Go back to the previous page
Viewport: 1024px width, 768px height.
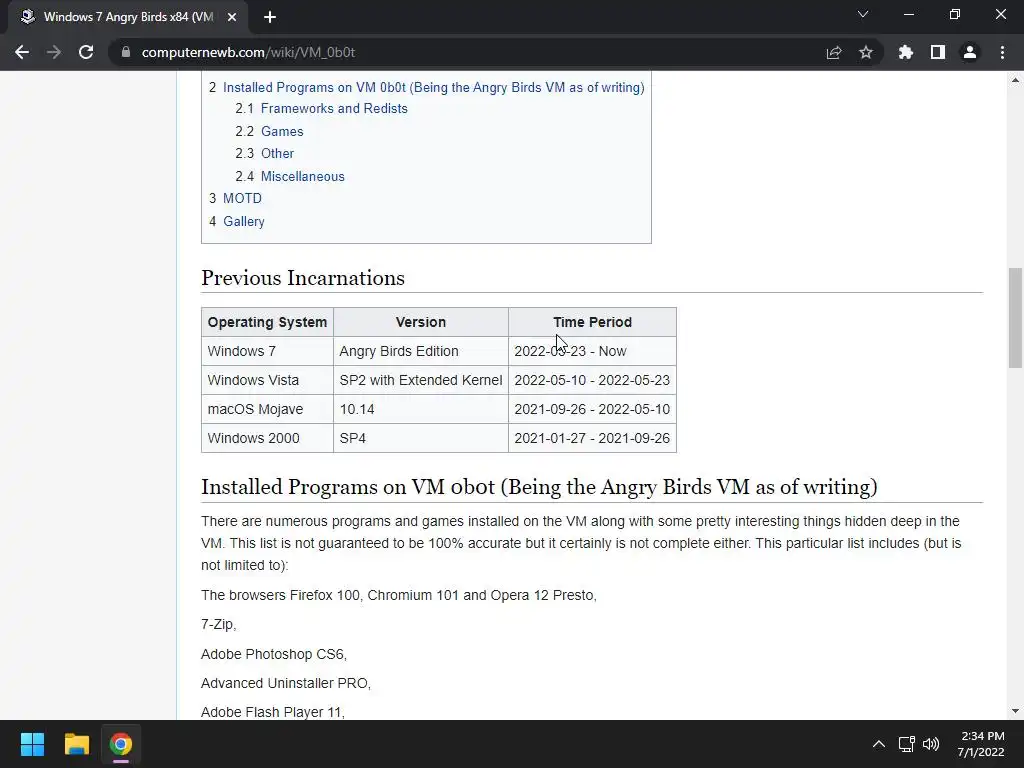[x=22, y=52]
